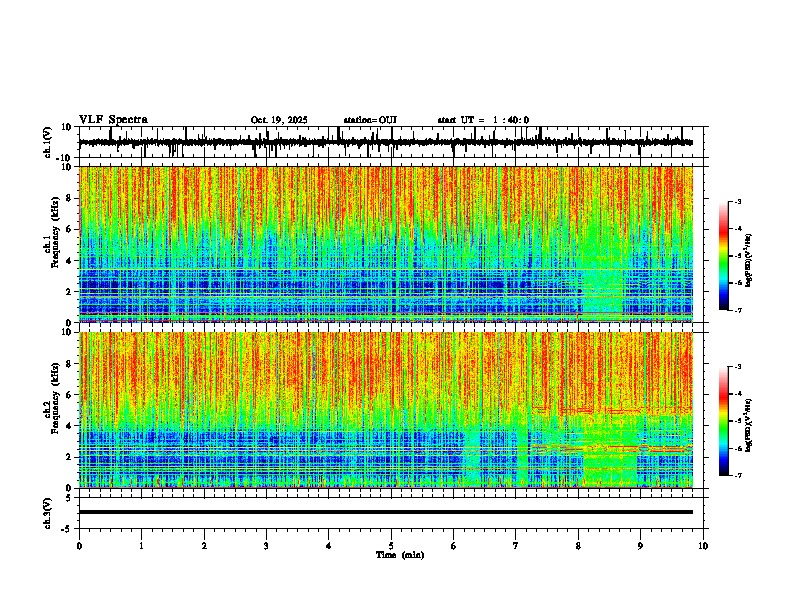Click the Time (min) axis label

coord(400,555)
